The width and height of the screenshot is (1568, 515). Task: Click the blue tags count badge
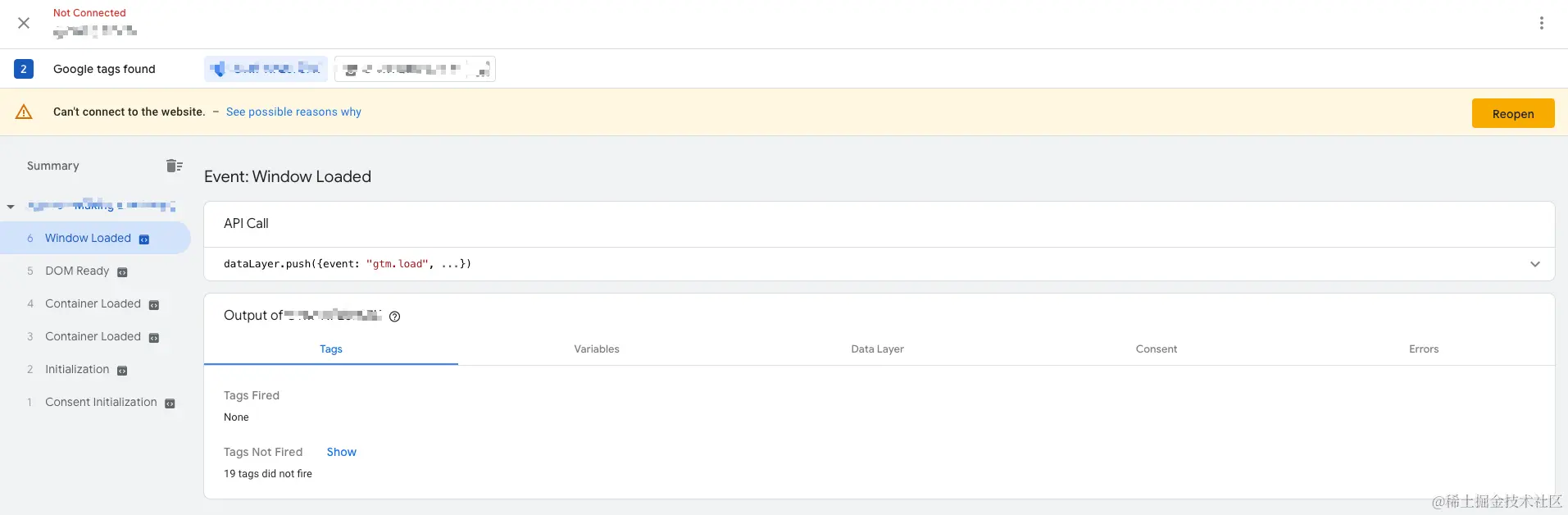point(24,69)
